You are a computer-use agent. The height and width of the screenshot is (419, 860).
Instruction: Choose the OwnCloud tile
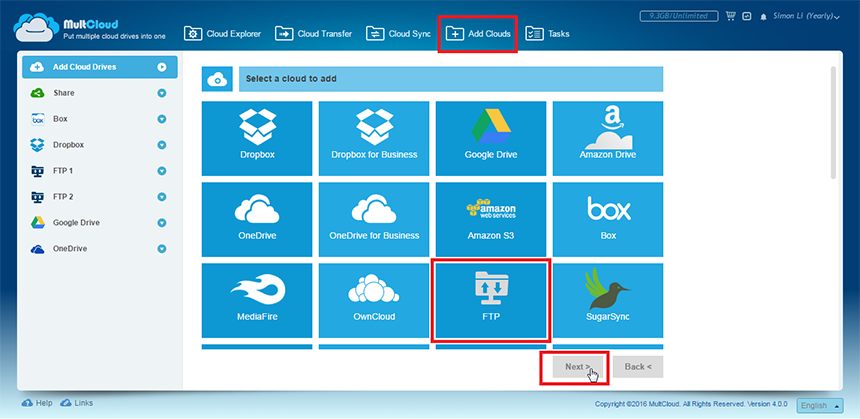point(374,301)
